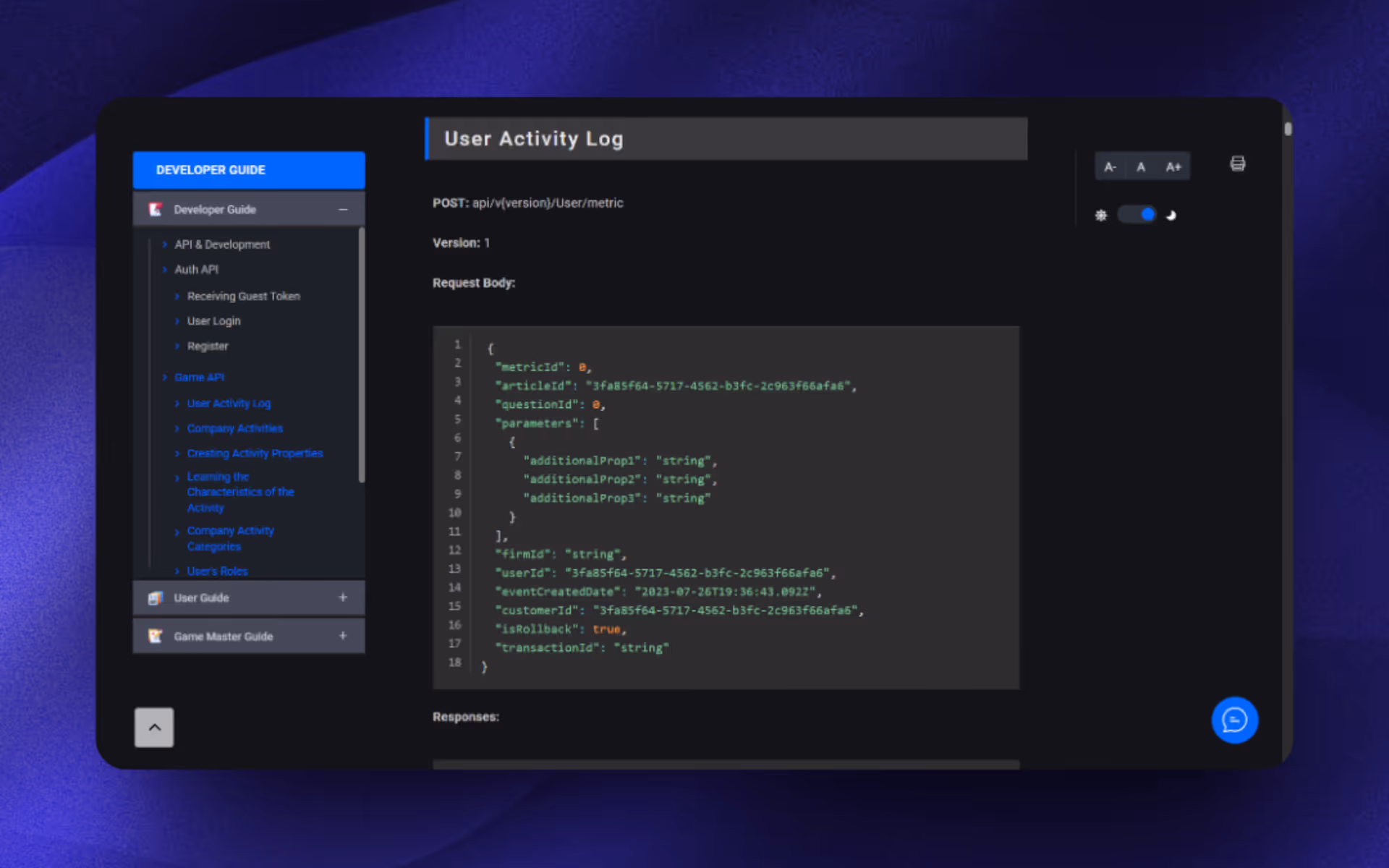
Task: Click the sun light-mode icon
Action: pos(1100,215)
